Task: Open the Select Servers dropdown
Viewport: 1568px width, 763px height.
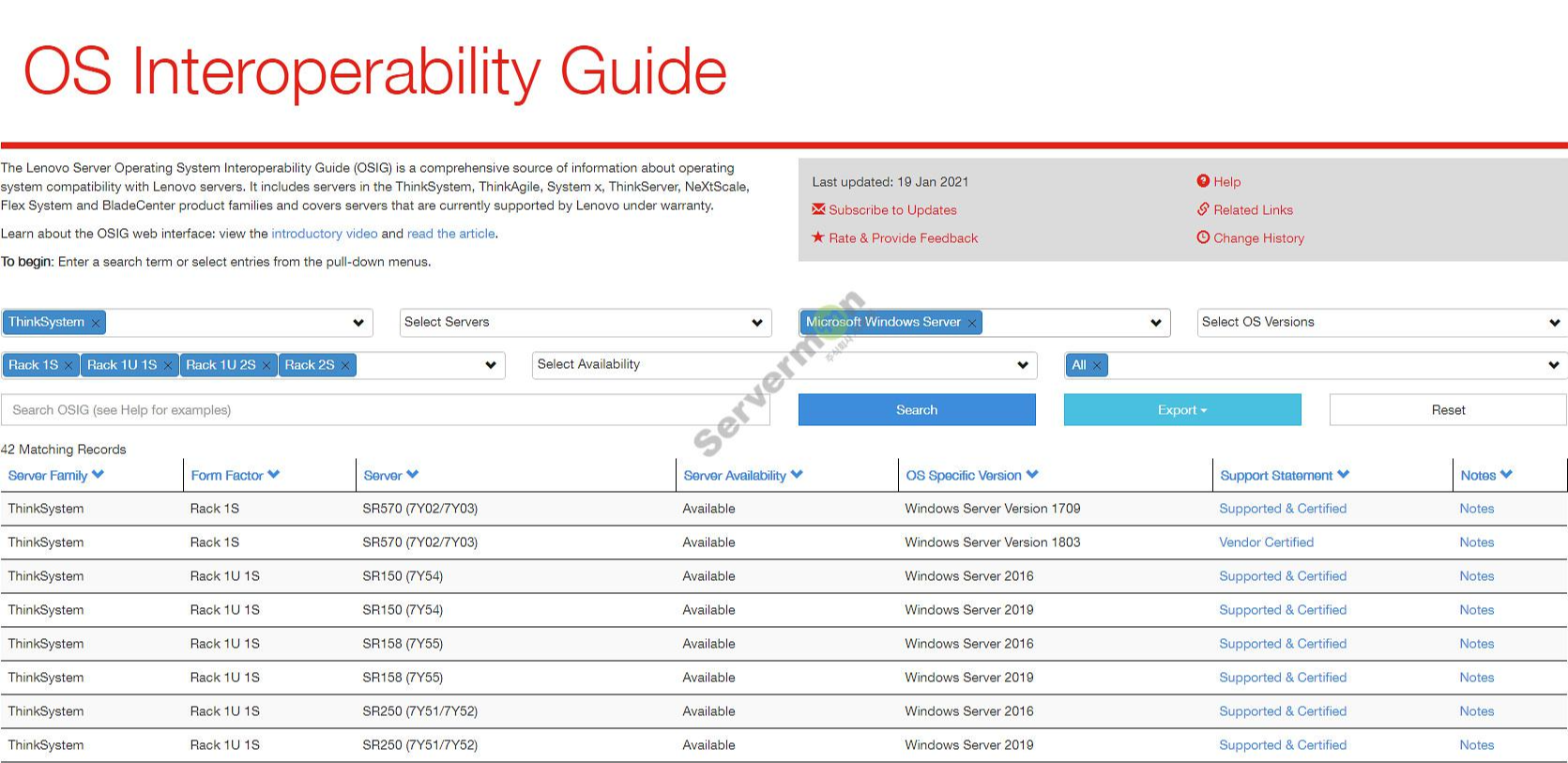Action: pos(586,323)
